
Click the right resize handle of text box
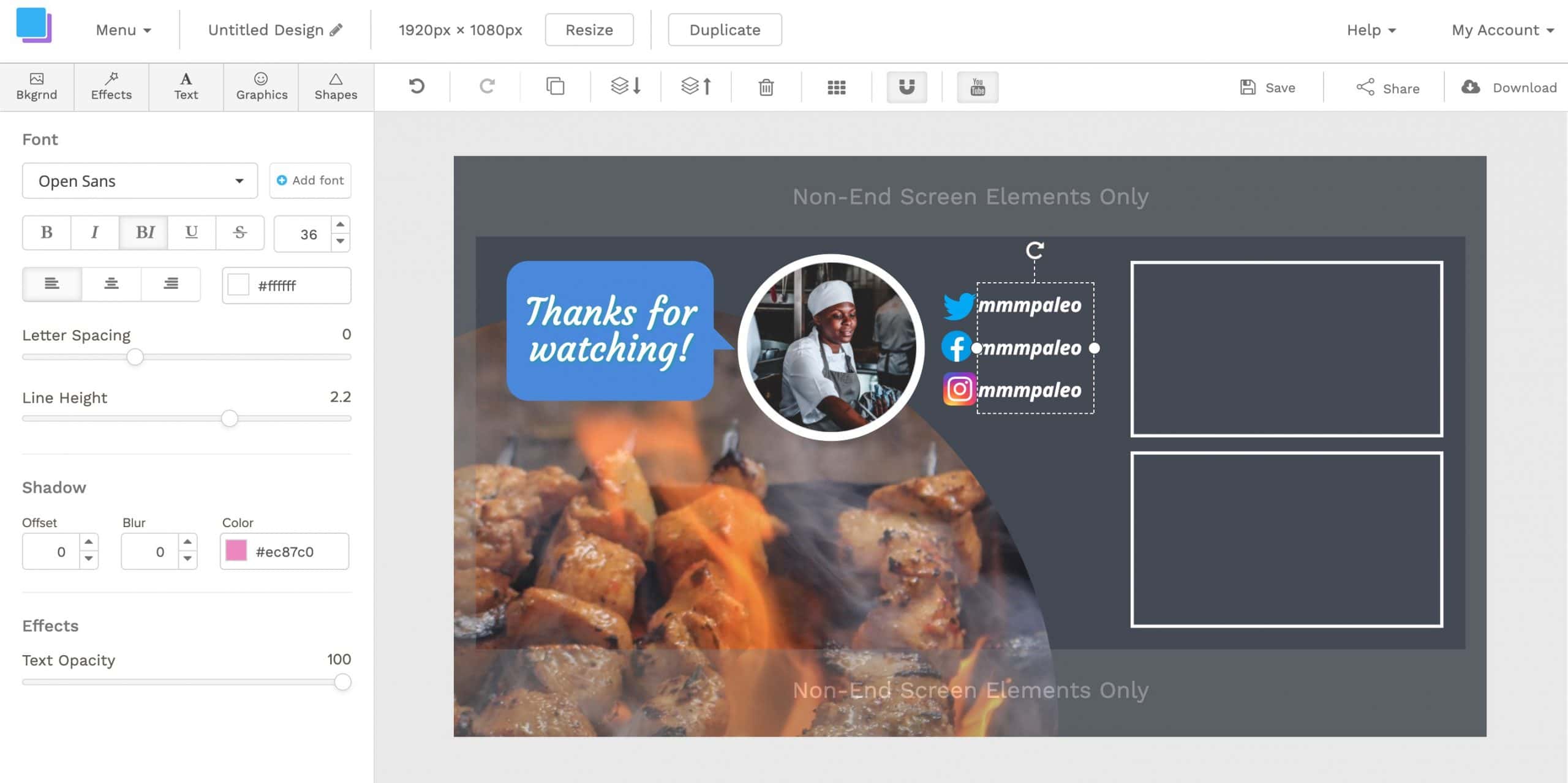(1095, 348)
